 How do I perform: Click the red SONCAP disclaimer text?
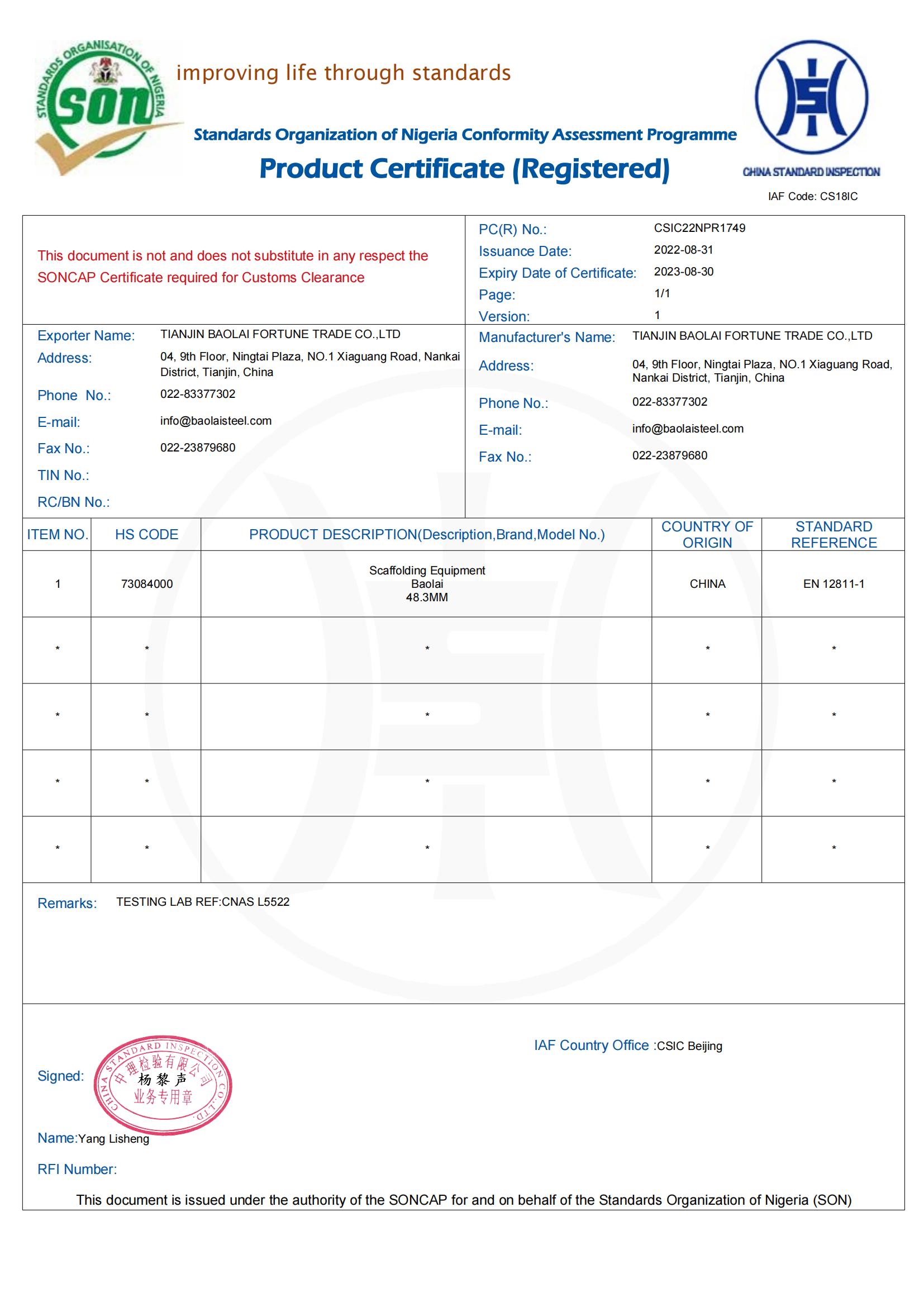click(x=232, y=267)
